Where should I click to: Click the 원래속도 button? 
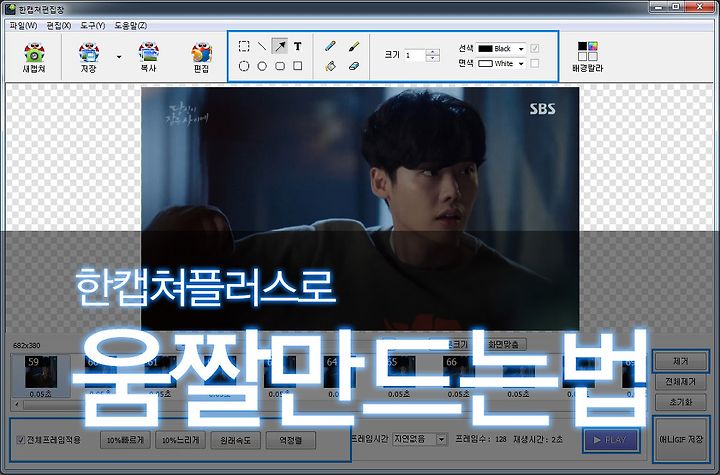pos(236,440)
